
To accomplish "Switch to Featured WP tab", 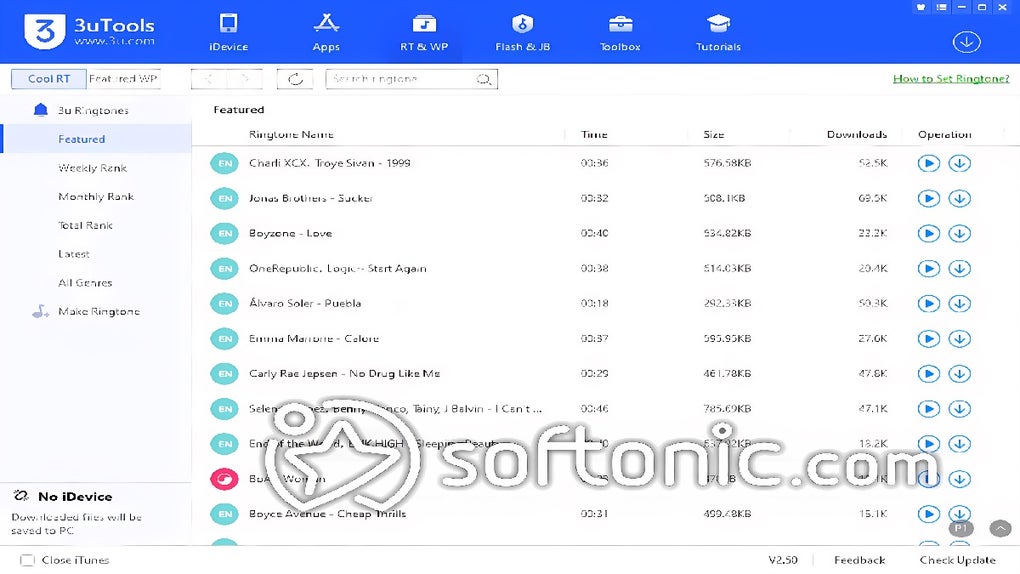I will (124, 79).
